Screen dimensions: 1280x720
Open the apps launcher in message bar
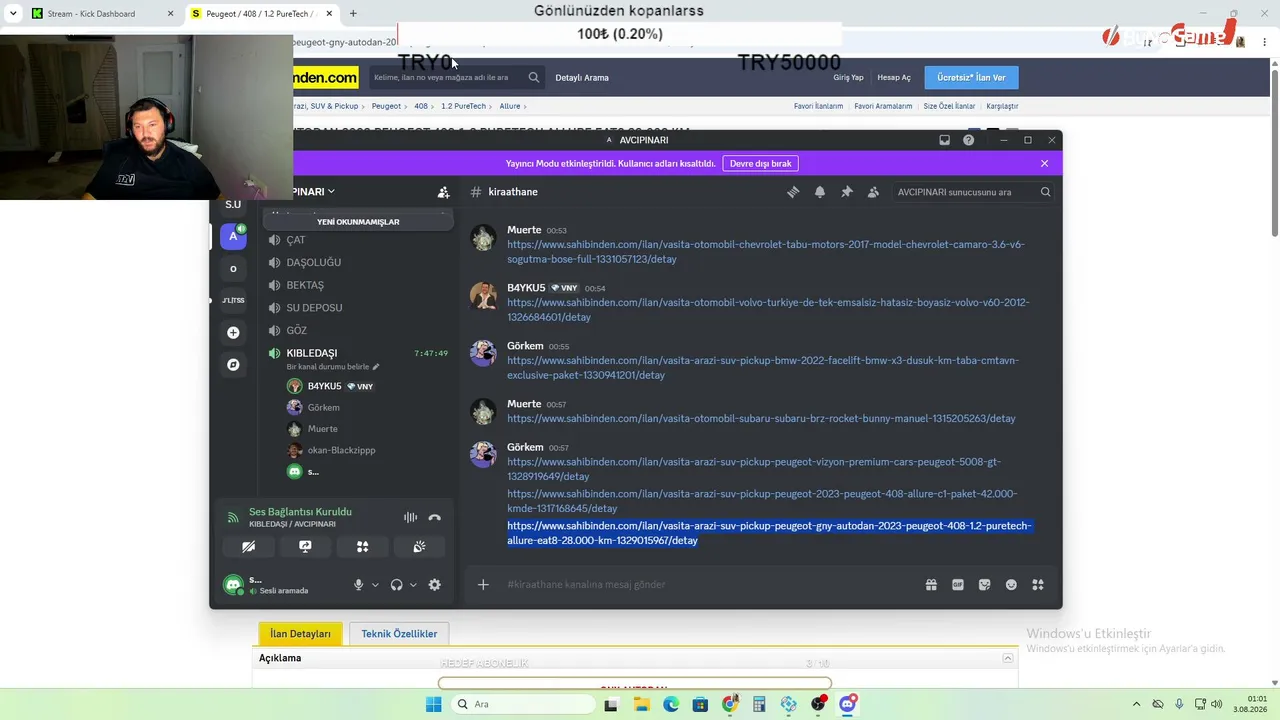1038,585
